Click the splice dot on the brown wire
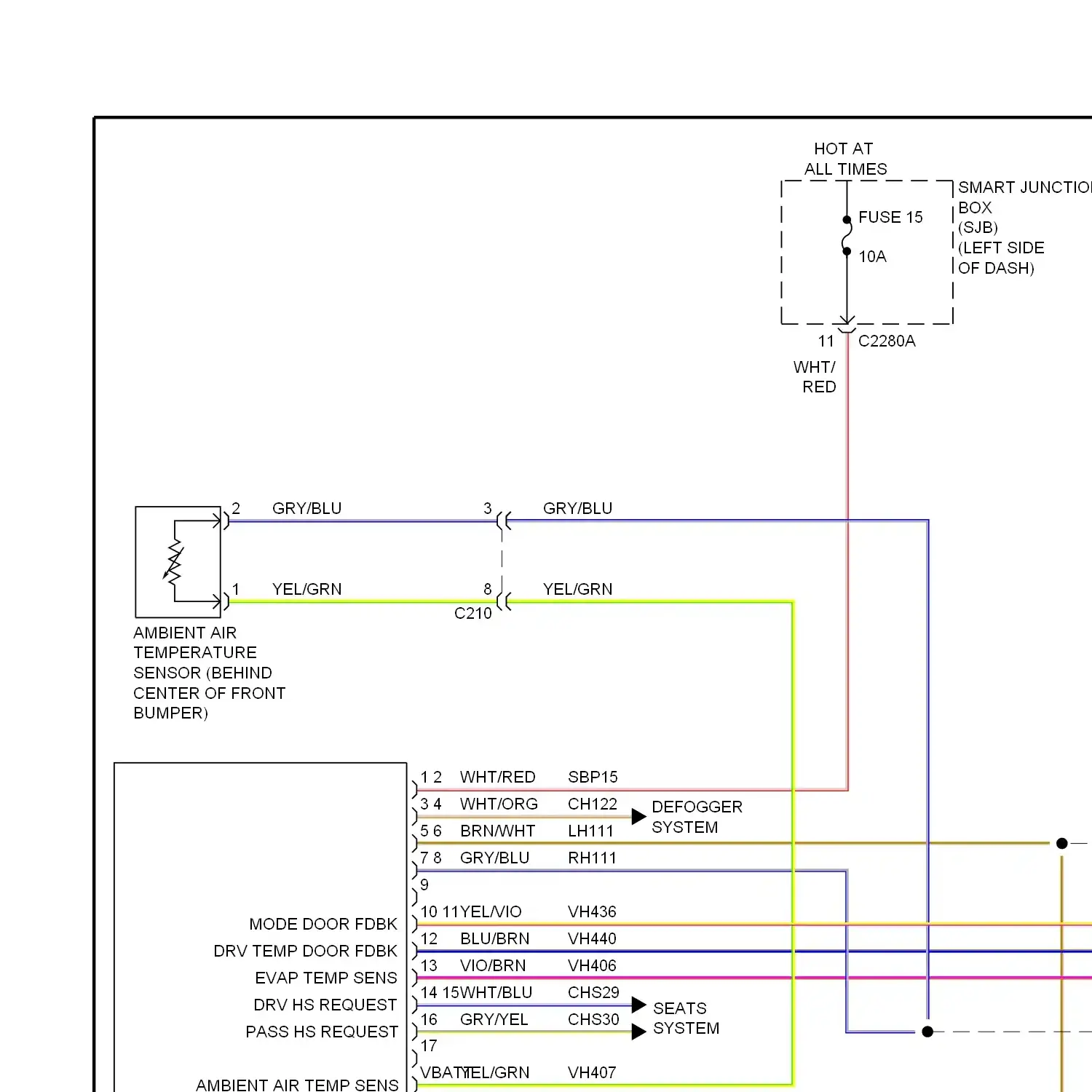Viewport: 1092px width, 1092px height. click(1062, 844)
